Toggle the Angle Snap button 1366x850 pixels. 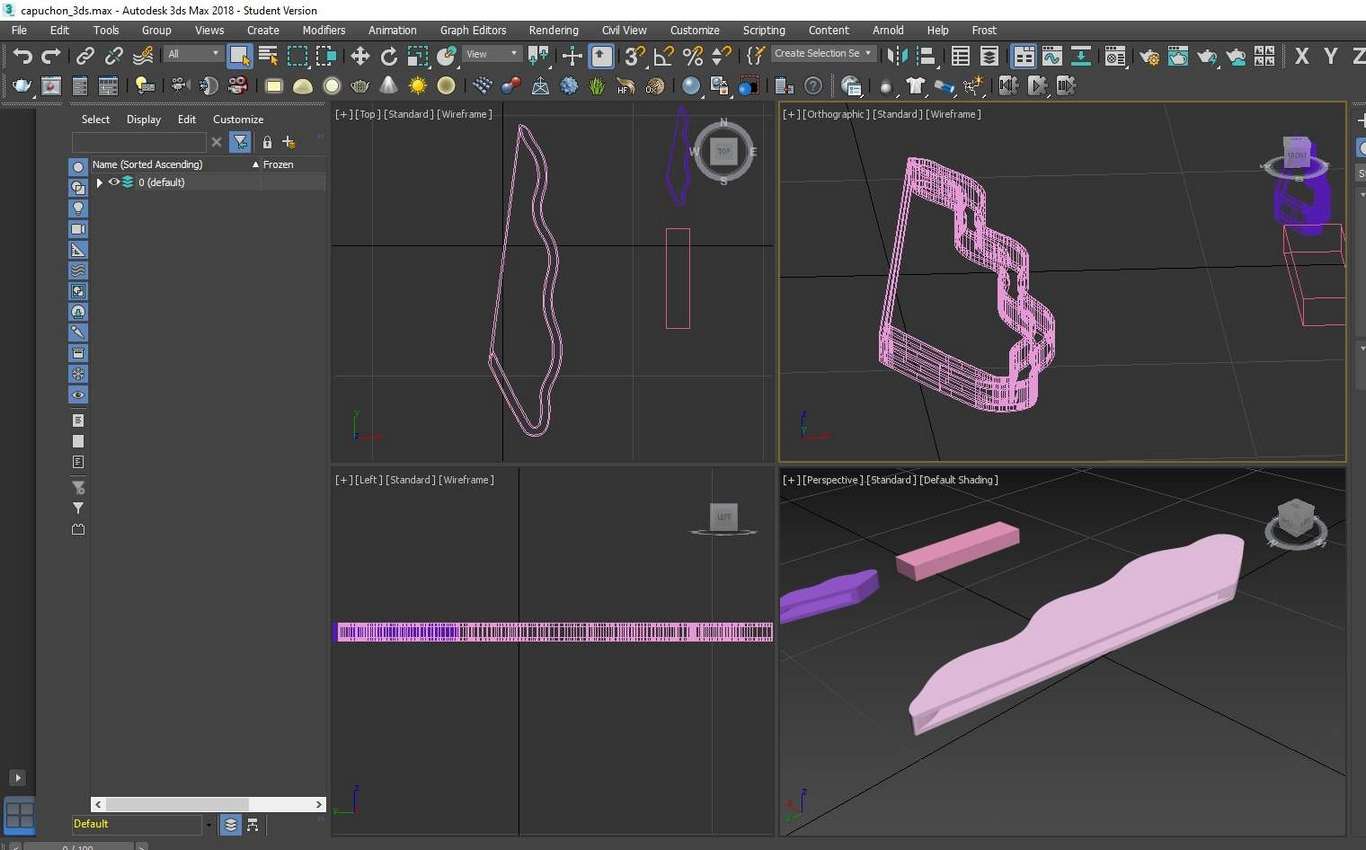pos(663,56)
